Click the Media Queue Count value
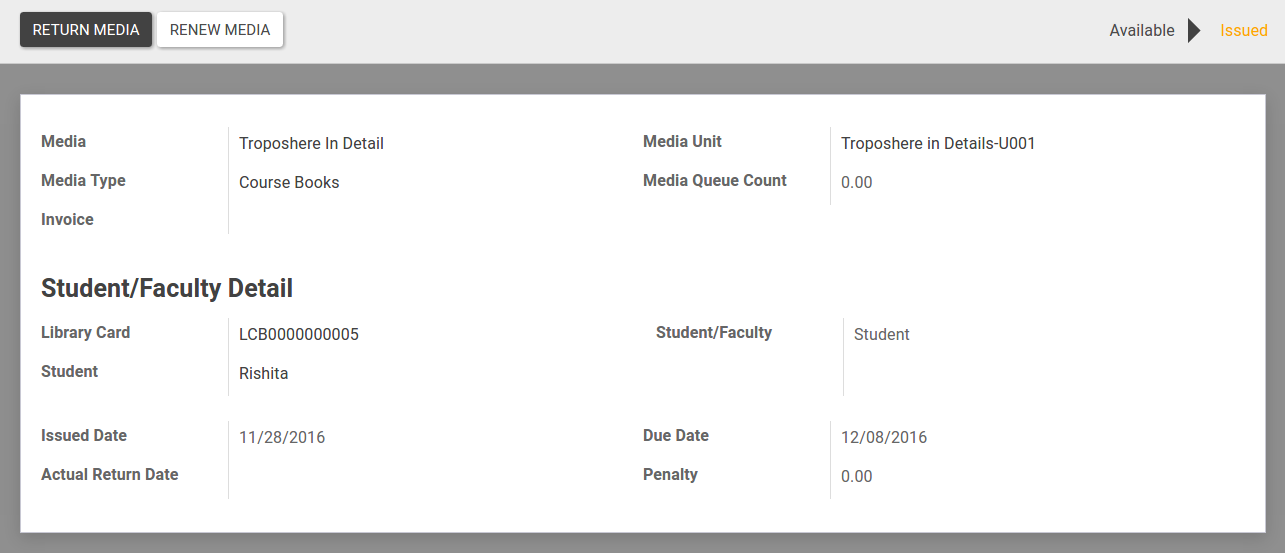Screen dimensions: 1285x553 [x=857, y=183]
